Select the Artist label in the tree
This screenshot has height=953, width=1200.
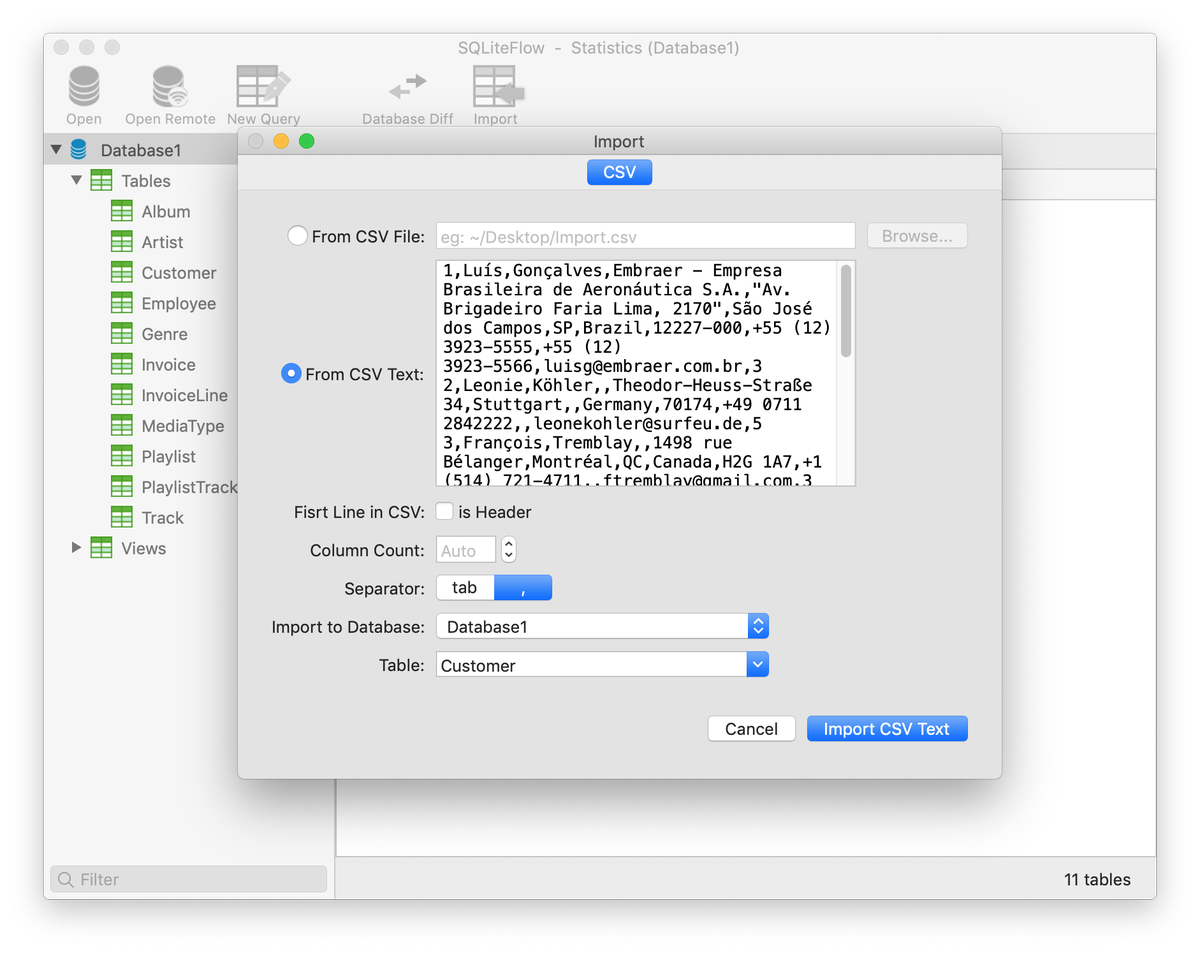point(162,242)
